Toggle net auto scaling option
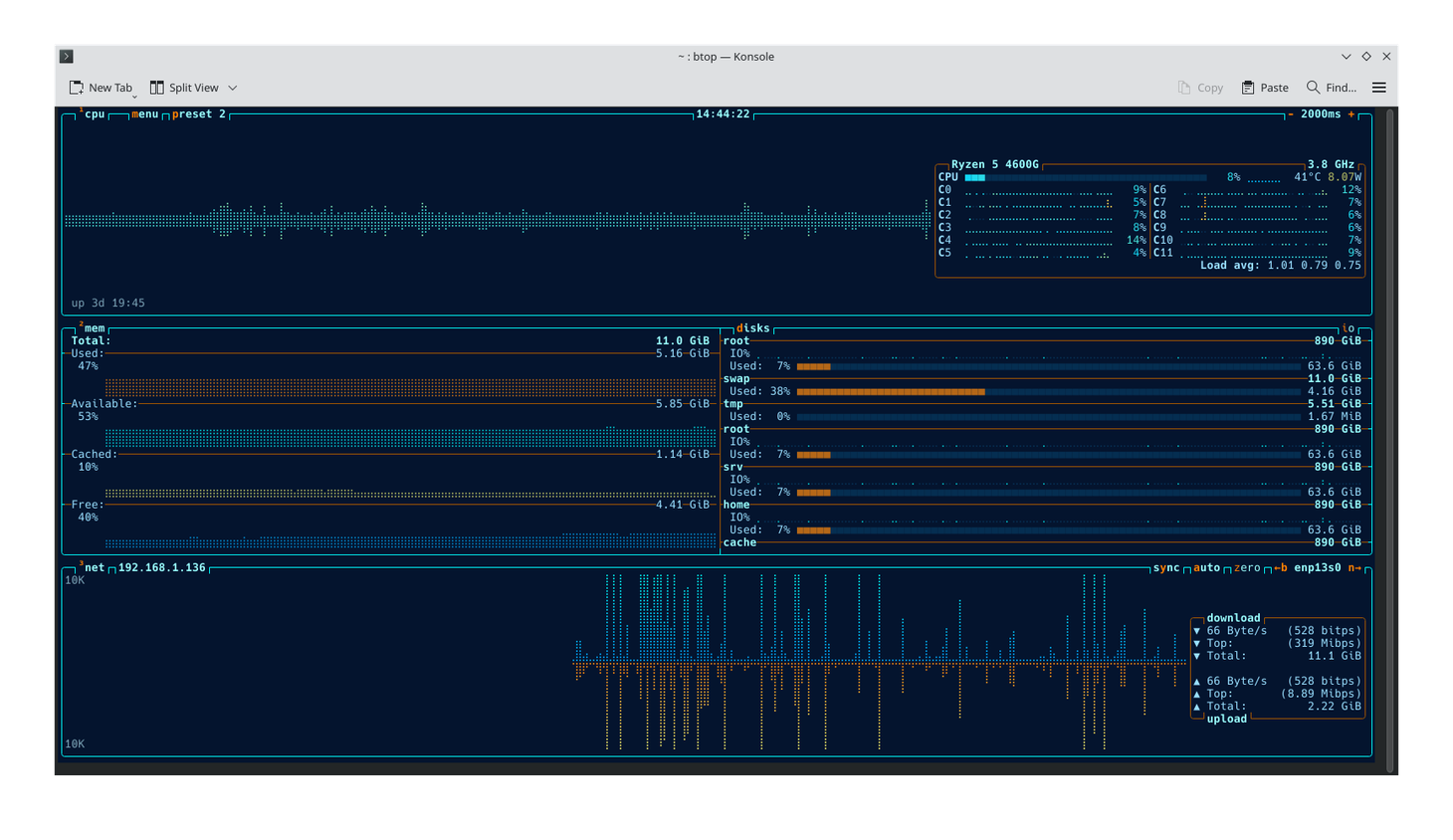The width and height of the screenshot is (1453, 840). coord(1206,568)
